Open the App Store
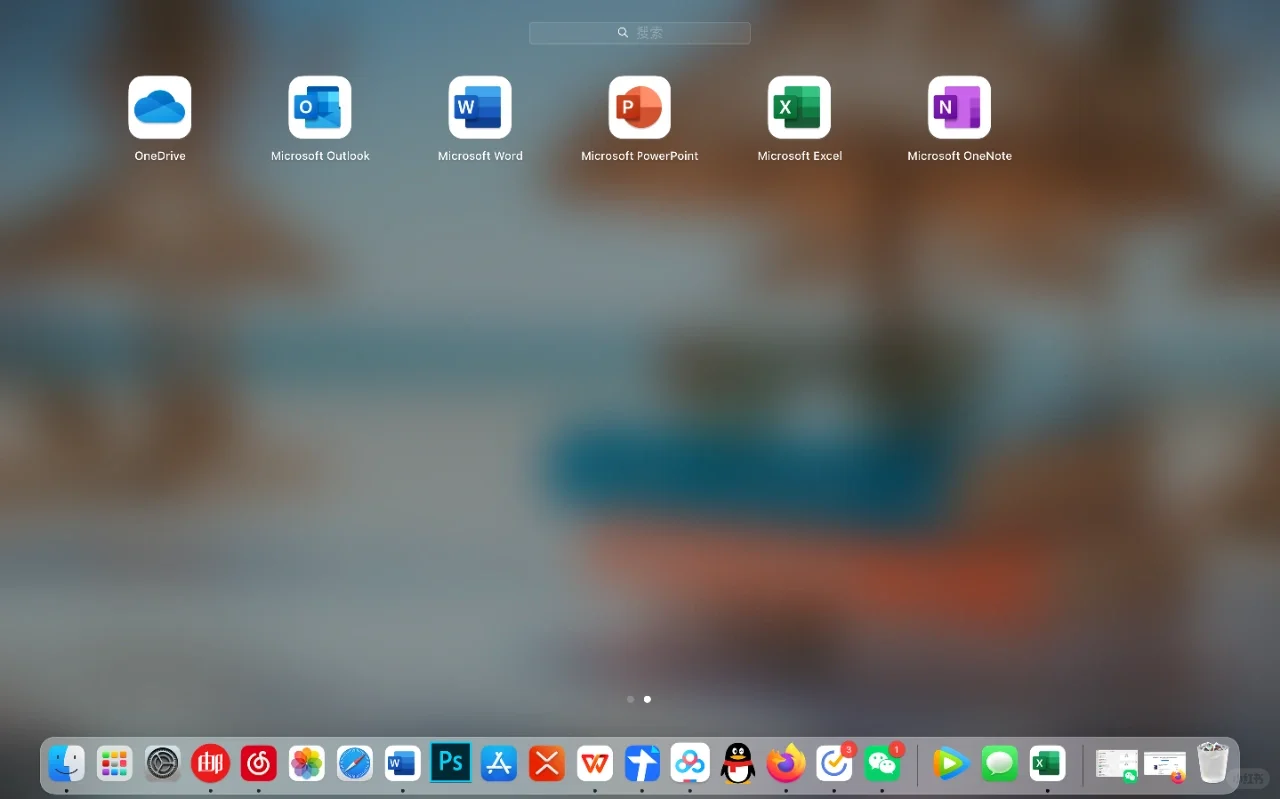 498,763
